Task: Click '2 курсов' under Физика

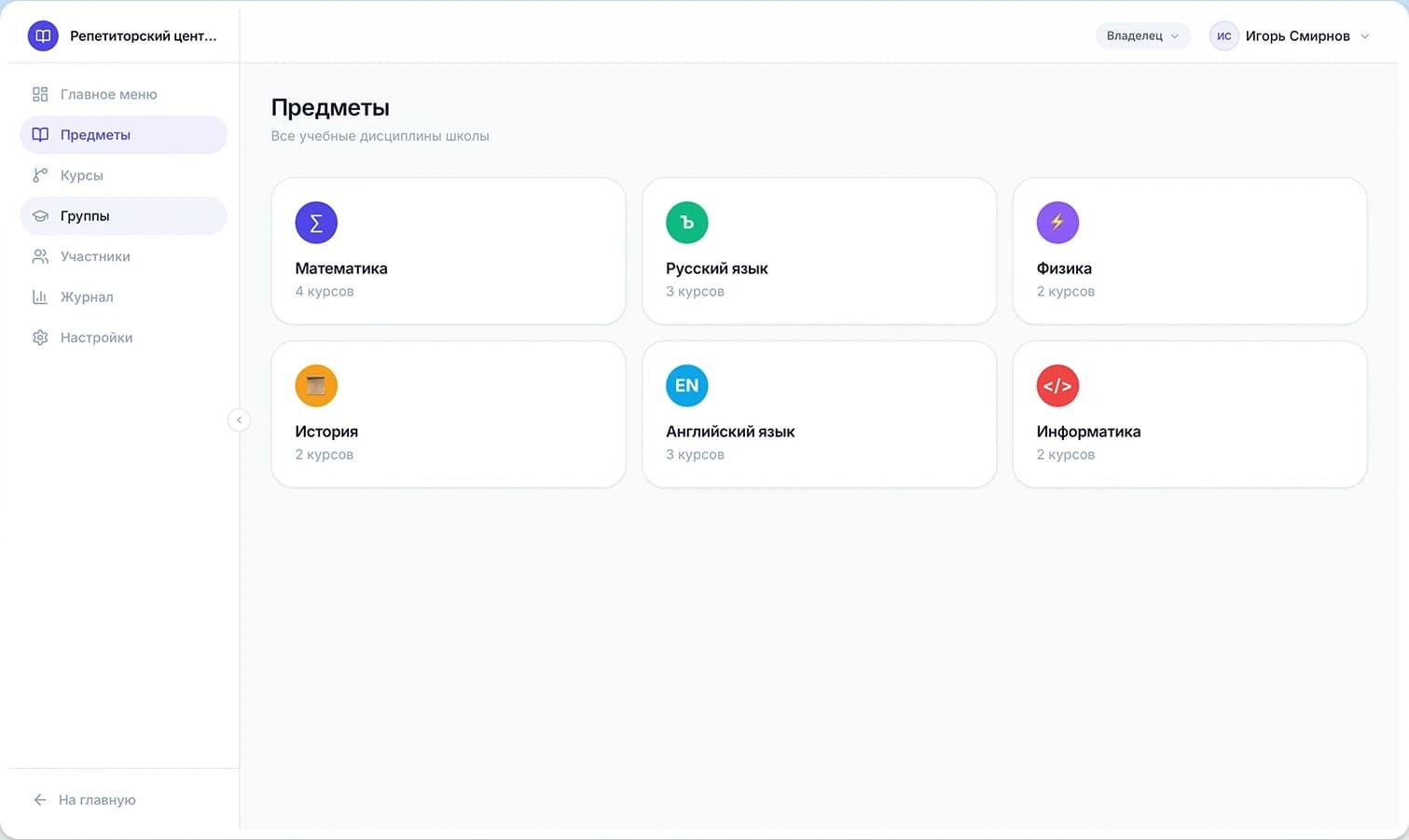Action: point(1066,292)
